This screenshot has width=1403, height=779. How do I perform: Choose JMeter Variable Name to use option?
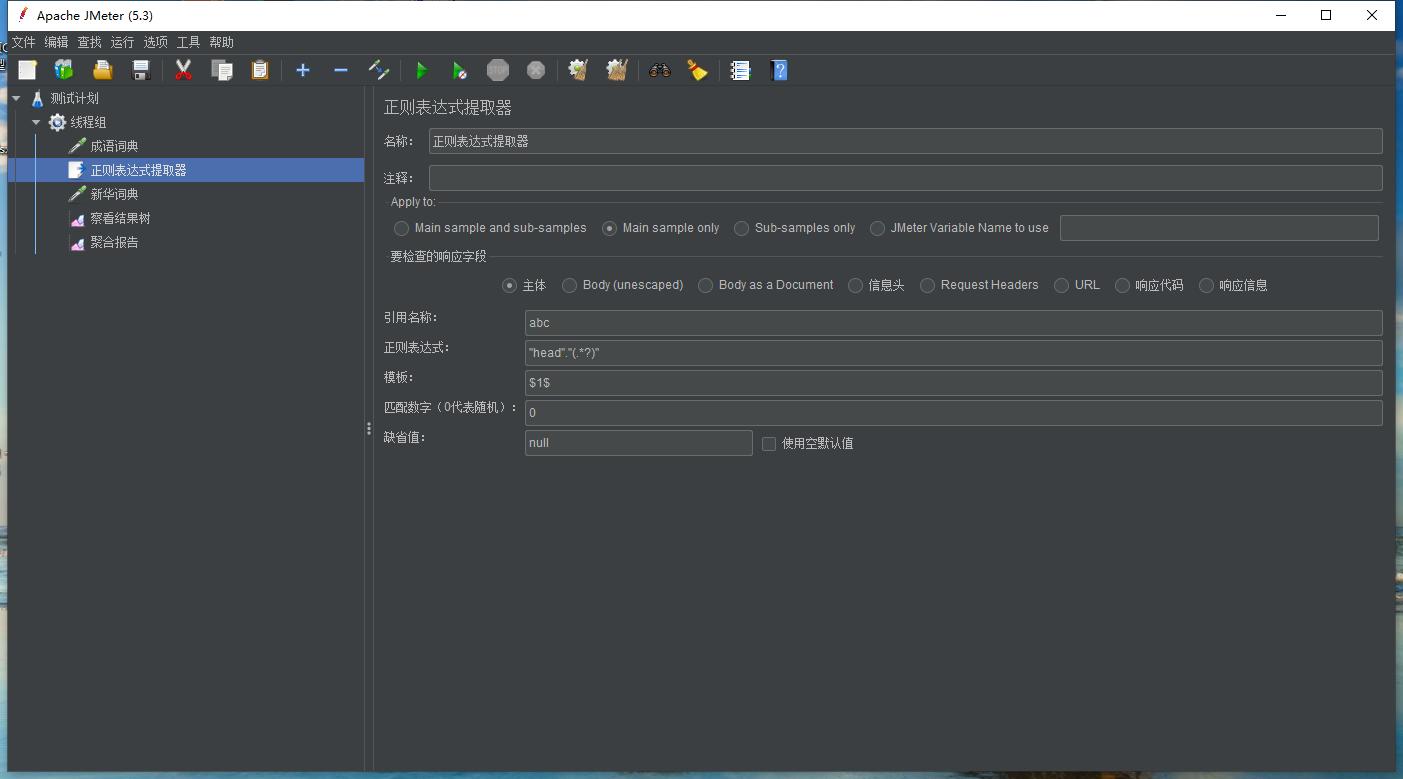tap(877, 228)
